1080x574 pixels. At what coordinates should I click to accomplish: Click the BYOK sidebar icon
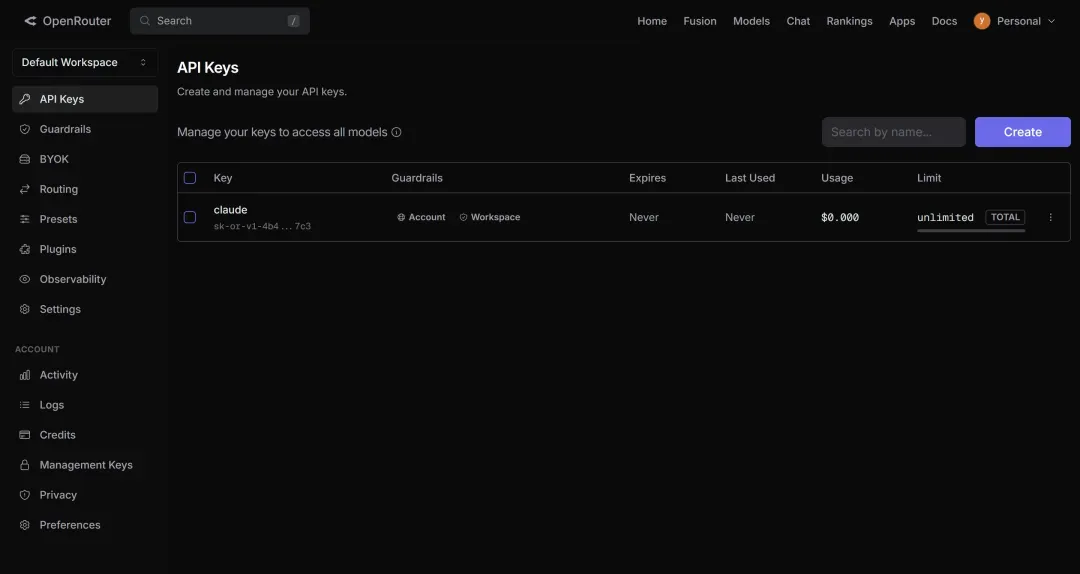tap(25, 159)
